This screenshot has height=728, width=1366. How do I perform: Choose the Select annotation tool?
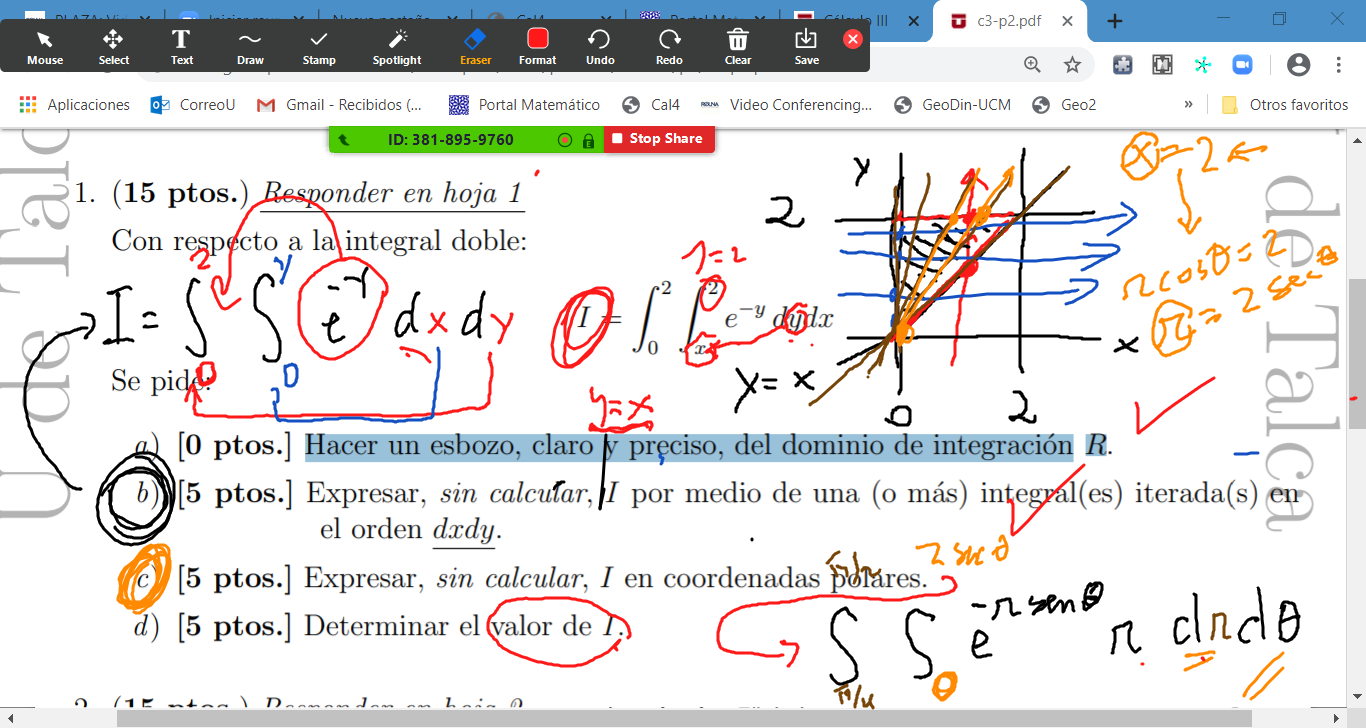(113, 46)
